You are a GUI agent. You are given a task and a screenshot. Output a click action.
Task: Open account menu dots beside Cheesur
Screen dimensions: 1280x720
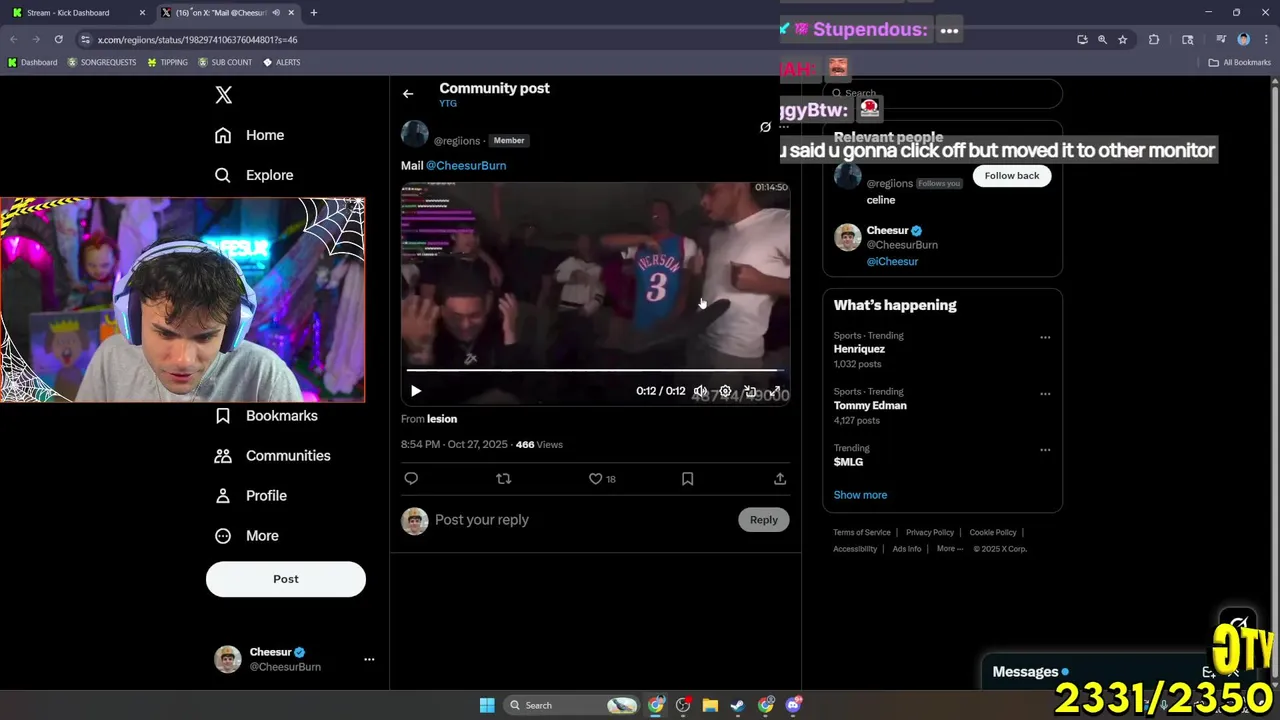pos(369,659)
